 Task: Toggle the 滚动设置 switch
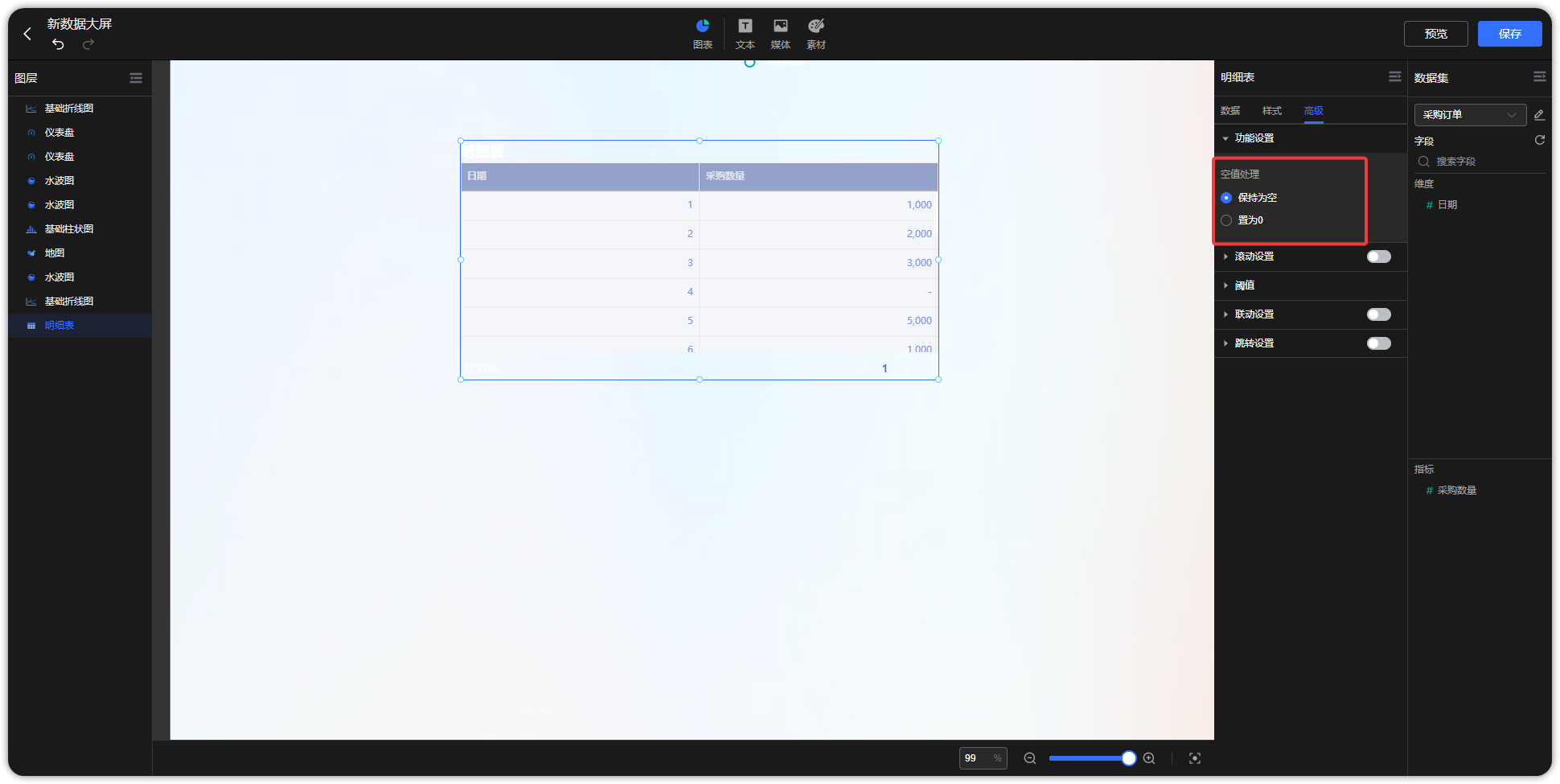coord(1378,257)
